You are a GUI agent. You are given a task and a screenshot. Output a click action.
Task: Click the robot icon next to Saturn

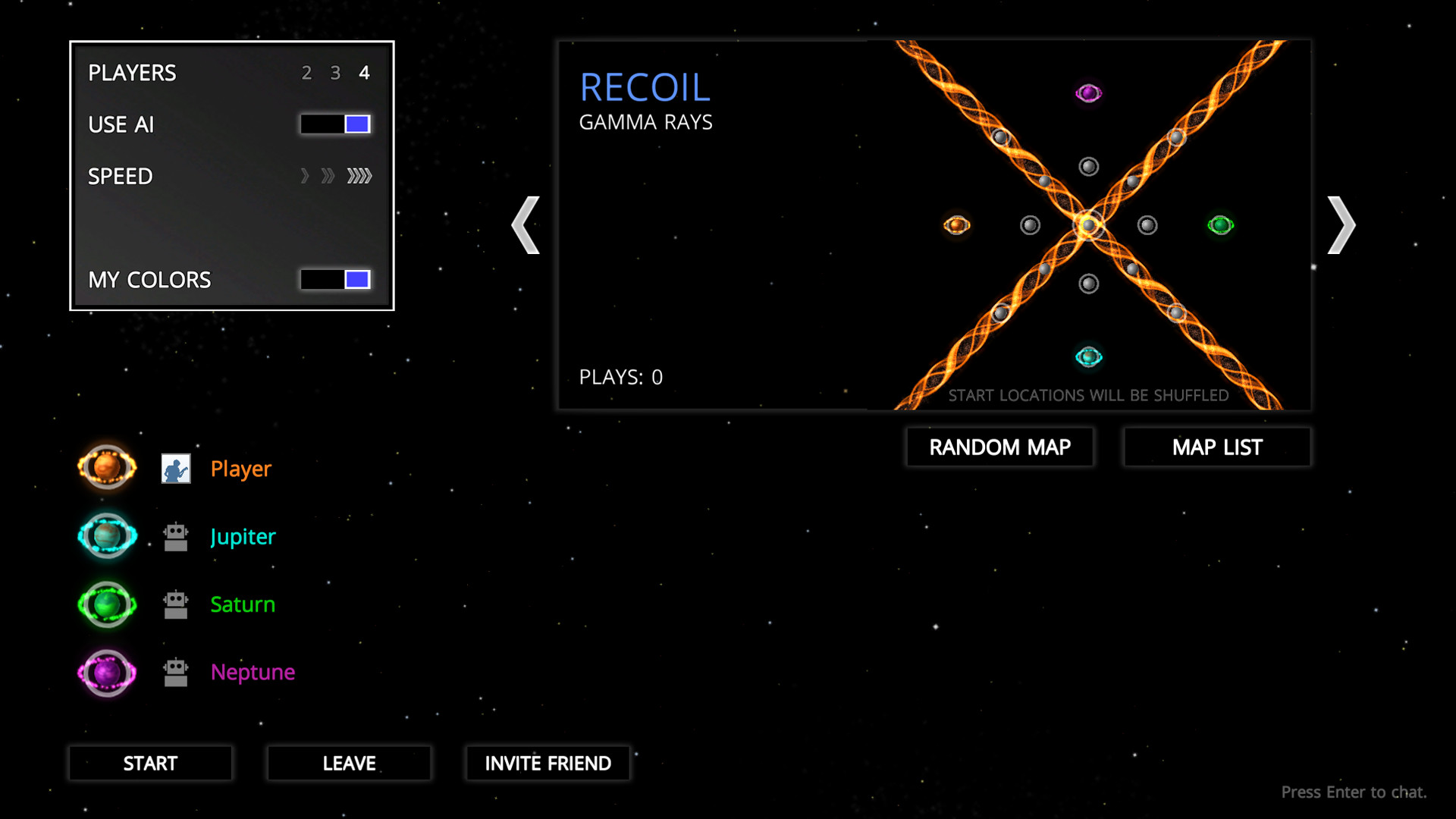point(176,603)
